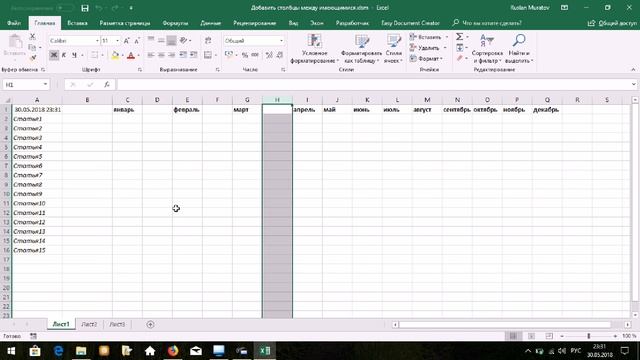
Task: Switch to the Вид ribbon tab
Action: 293,23
